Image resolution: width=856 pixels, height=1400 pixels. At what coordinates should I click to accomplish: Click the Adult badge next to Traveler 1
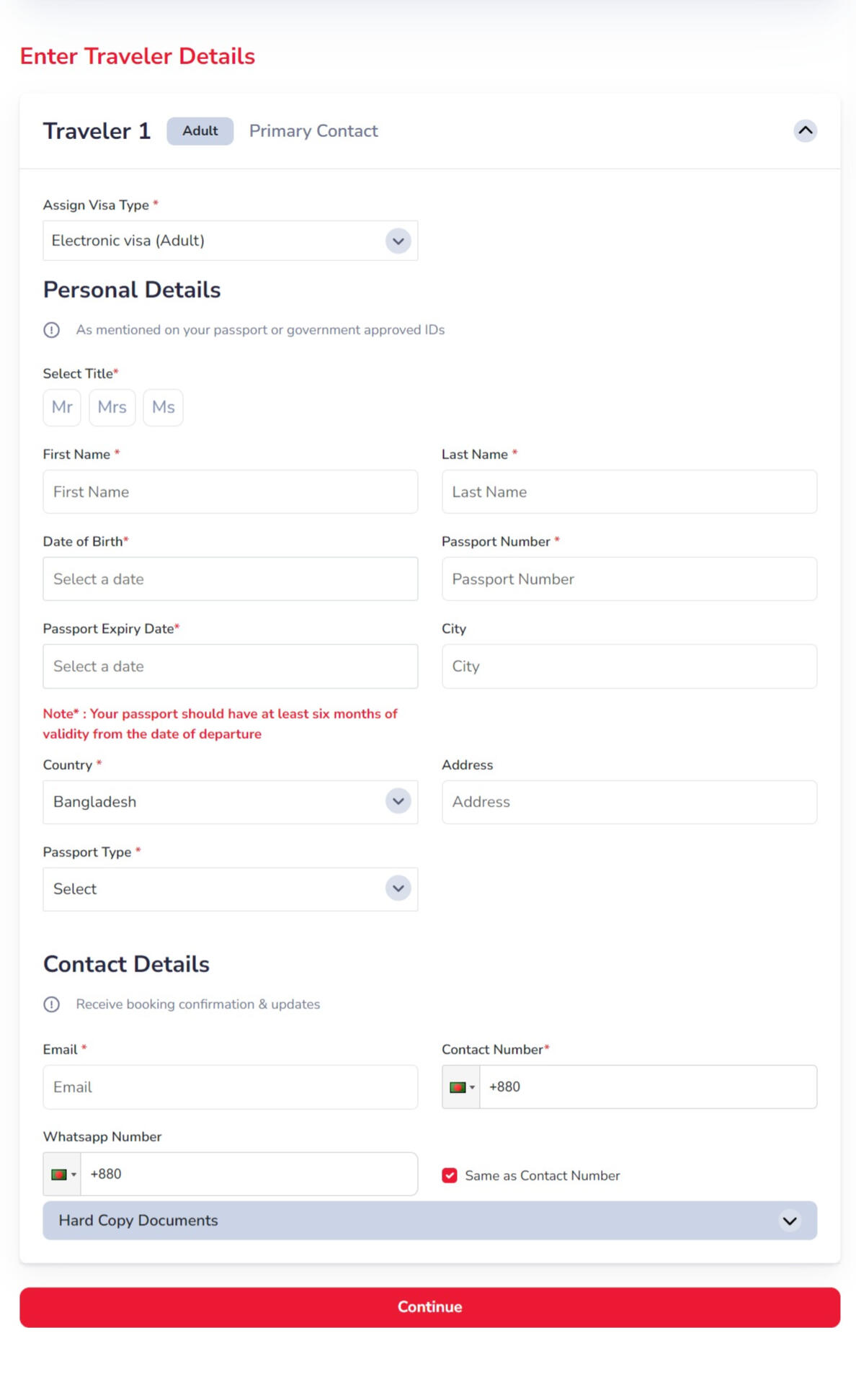pyautogui.click(x=200, y=131)
